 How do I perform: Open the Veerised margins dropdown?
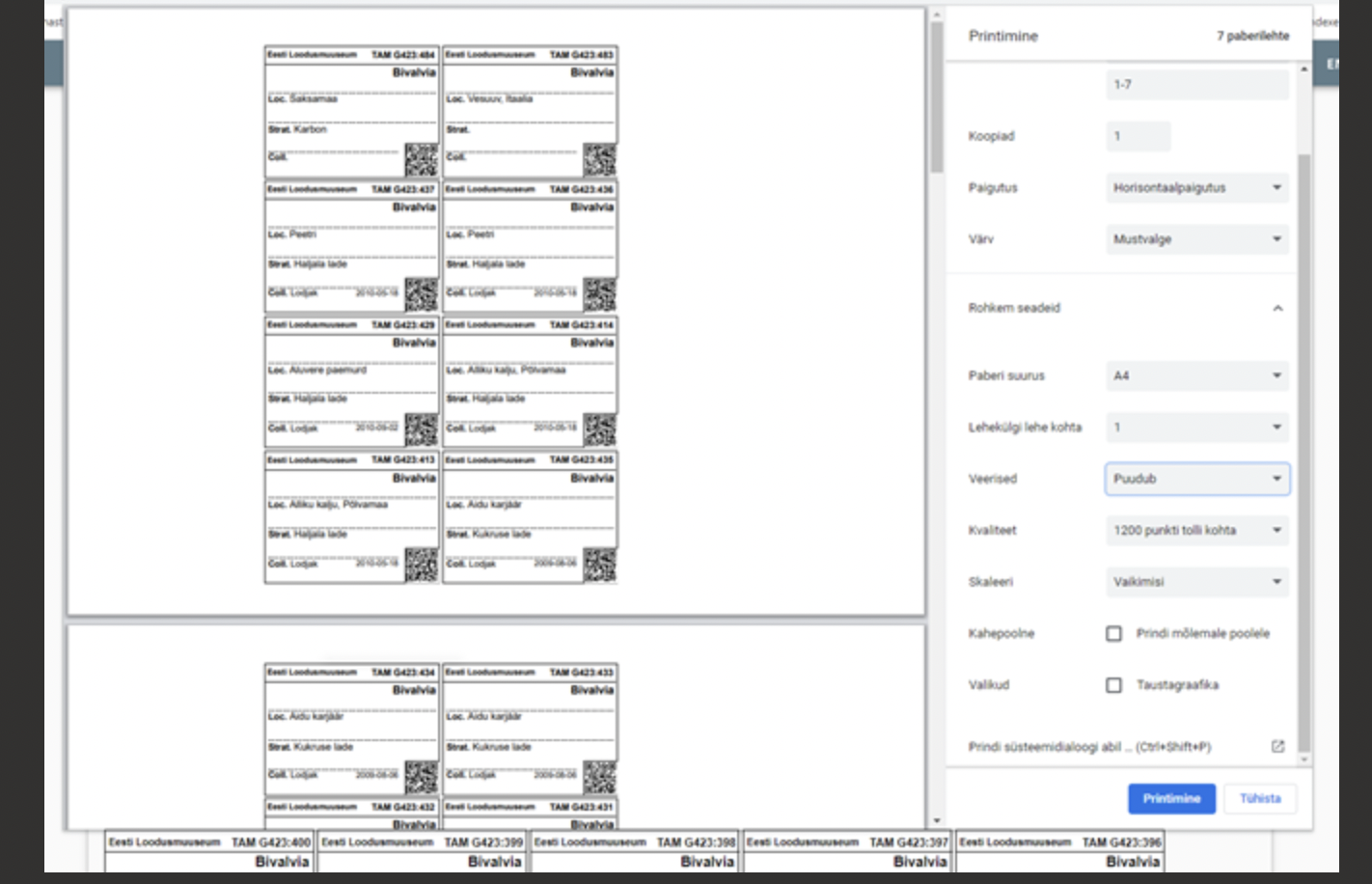(x=1196, y=479)
